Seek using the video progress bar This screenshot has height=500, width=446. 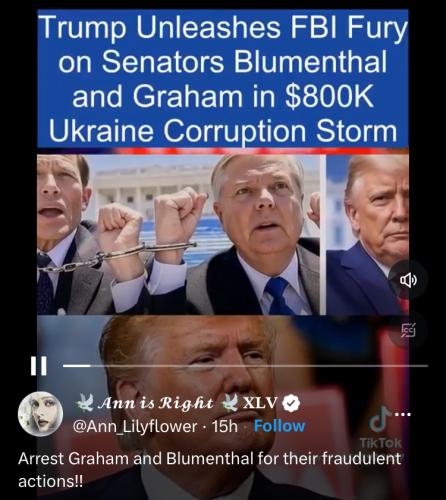pos(245,366)
